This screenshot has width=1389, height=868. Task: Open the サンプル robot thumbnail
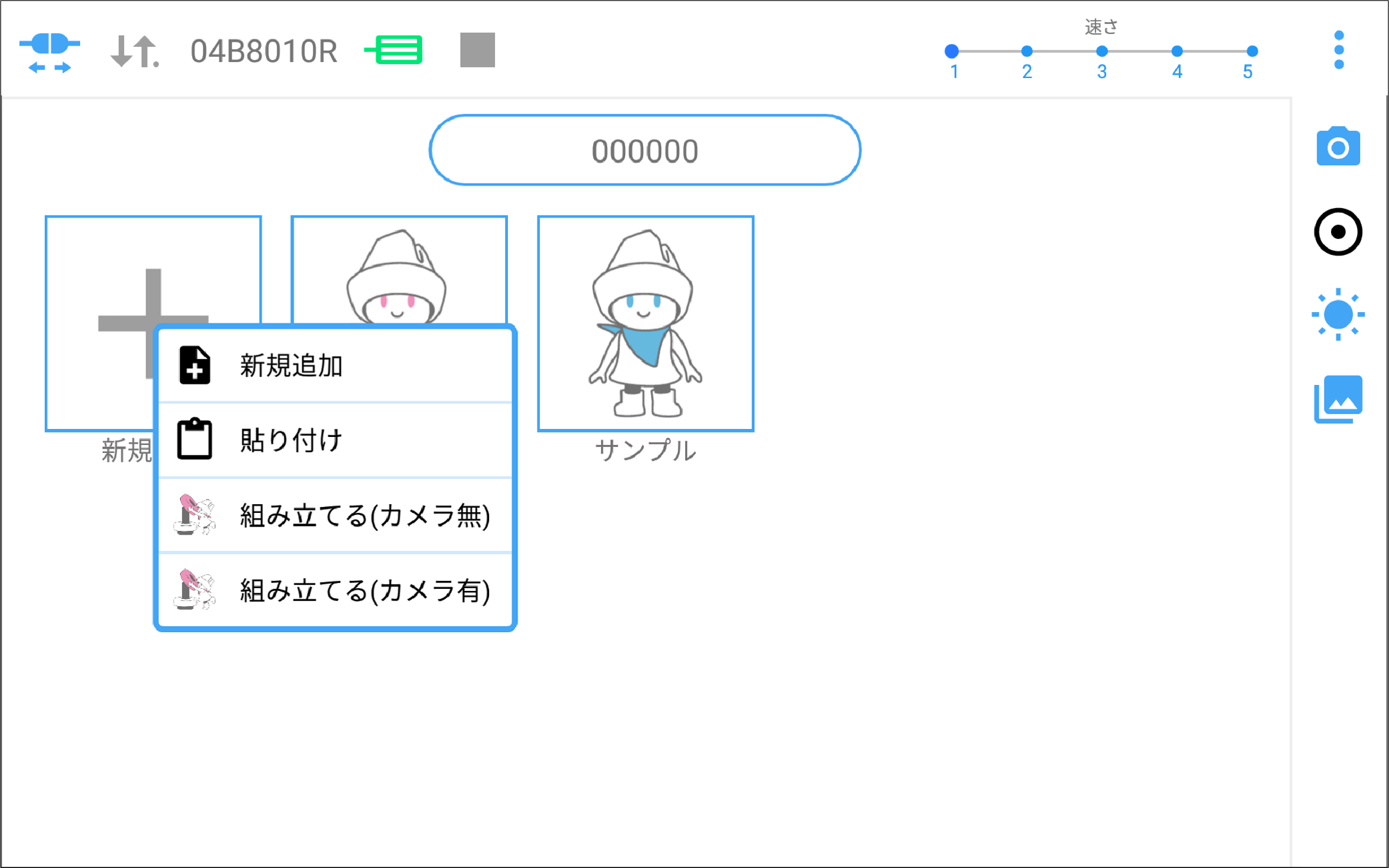(x=645, y=323)
